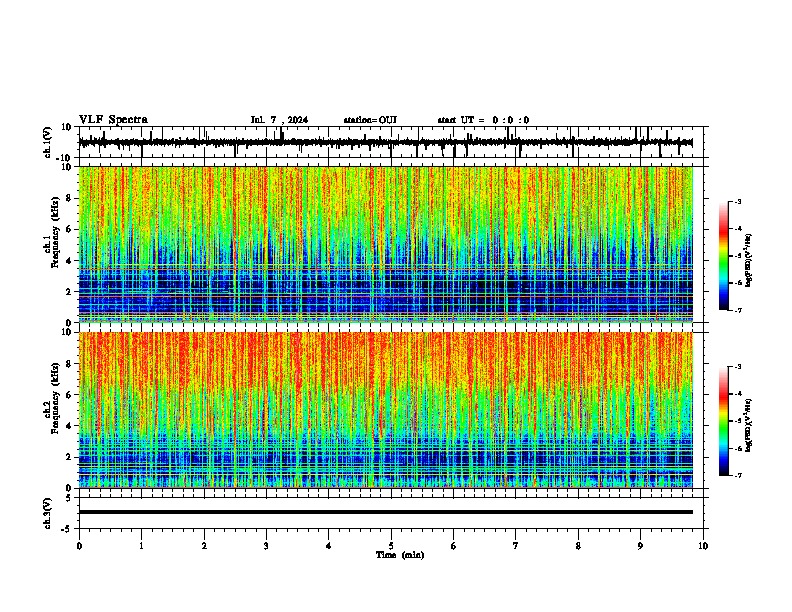The width and height of the screenshot is (792, 612).
Task: Click time axis tick label "3"
Action: 266,546
